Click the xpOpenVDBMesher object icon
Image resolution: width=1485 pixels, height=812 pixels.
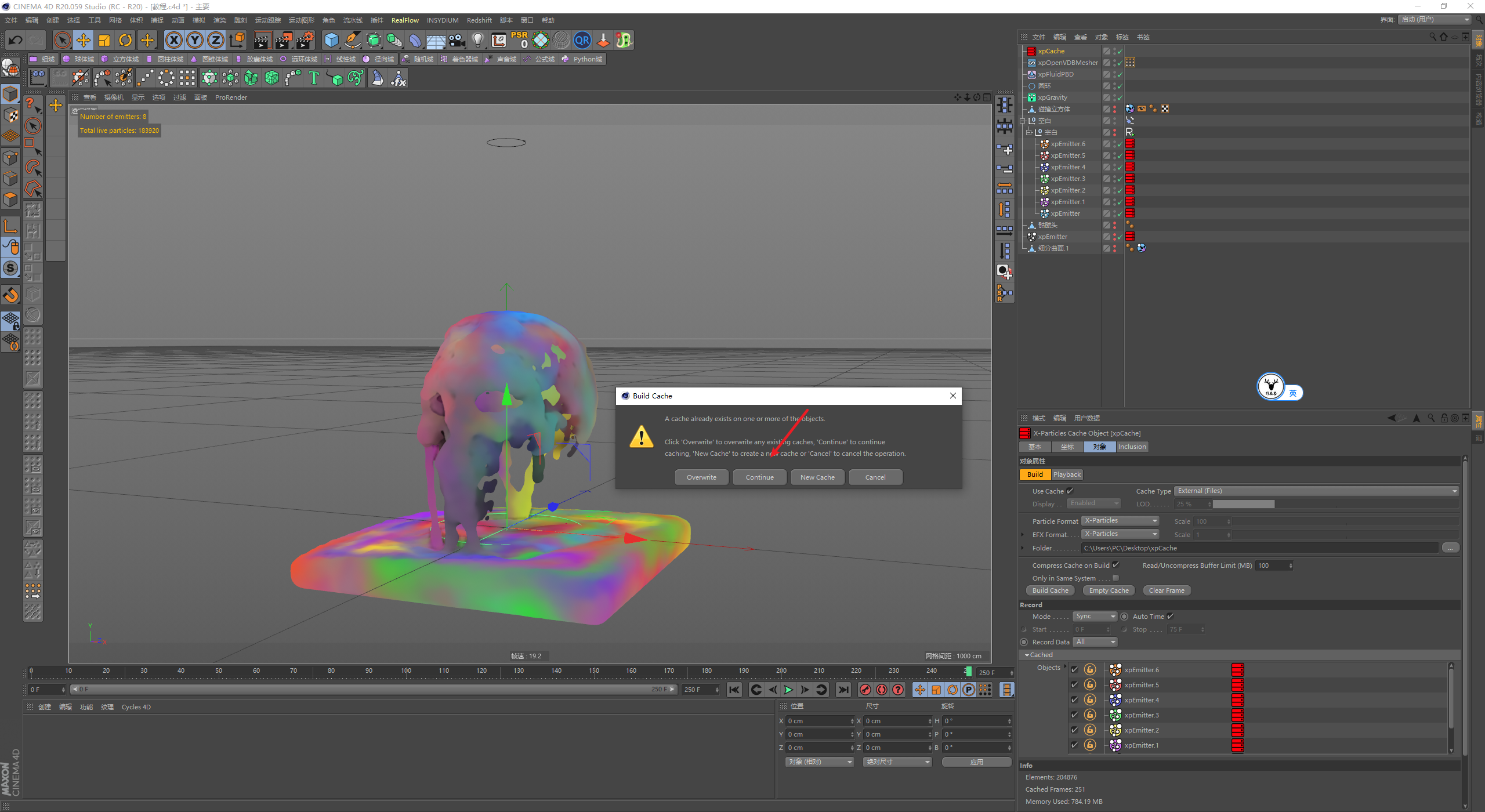pos(1032,63)
